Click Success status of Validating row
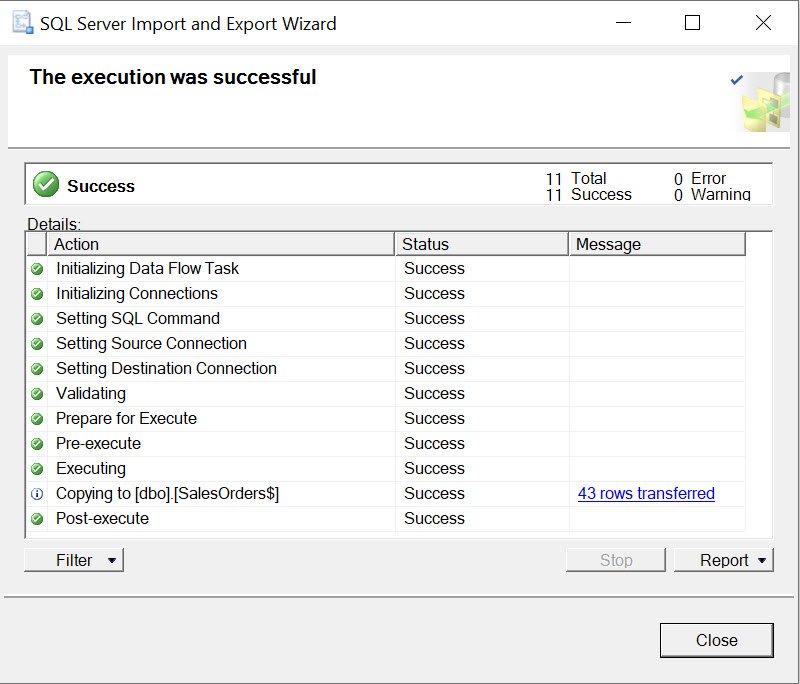 pyautogui.click(x=434, y=393)
